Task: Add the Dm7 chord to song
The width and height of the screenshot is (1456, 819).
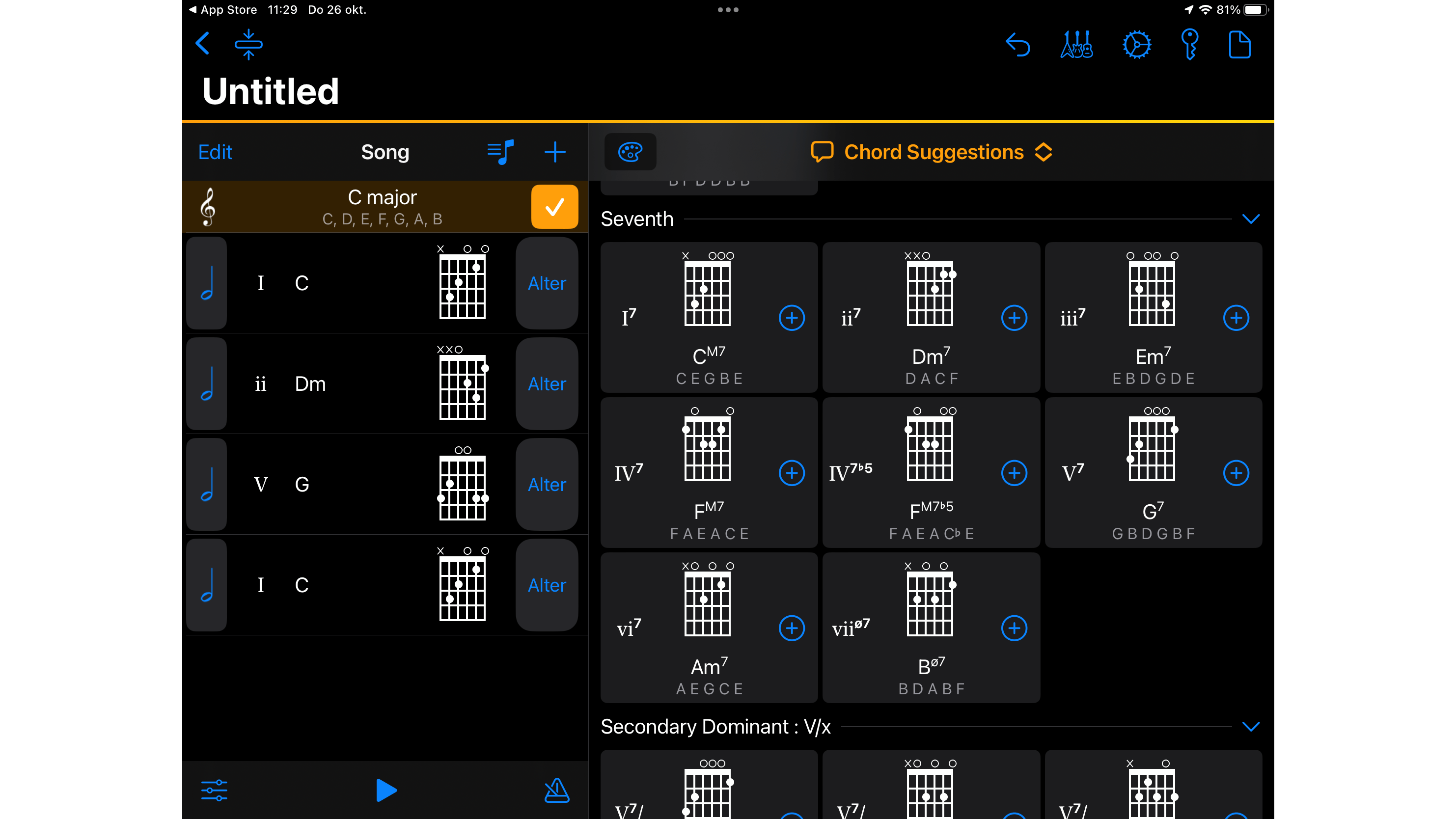Action: pyautogui.click(x=1014, y=318)
